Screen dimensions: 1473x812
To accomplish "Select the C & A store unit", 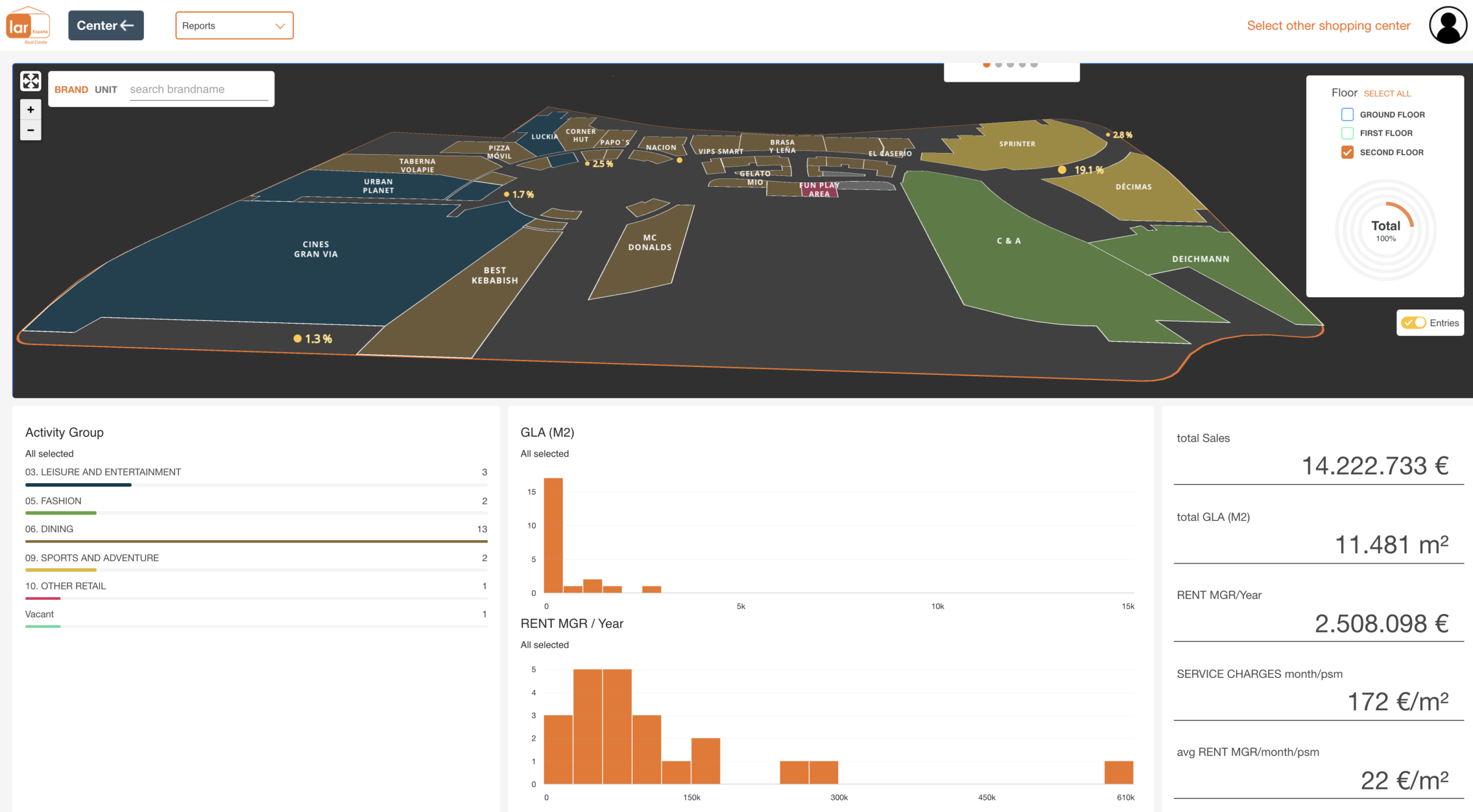I will tap(1009, 241).
